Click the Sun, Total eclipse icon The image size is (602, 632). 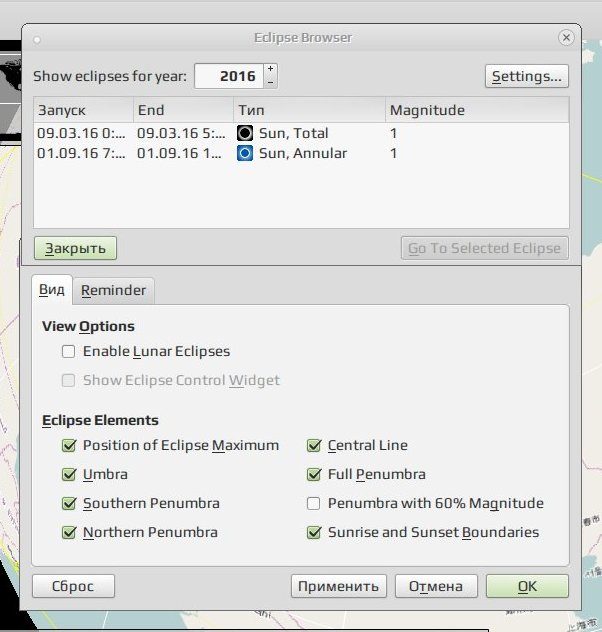tap(245, 133)
